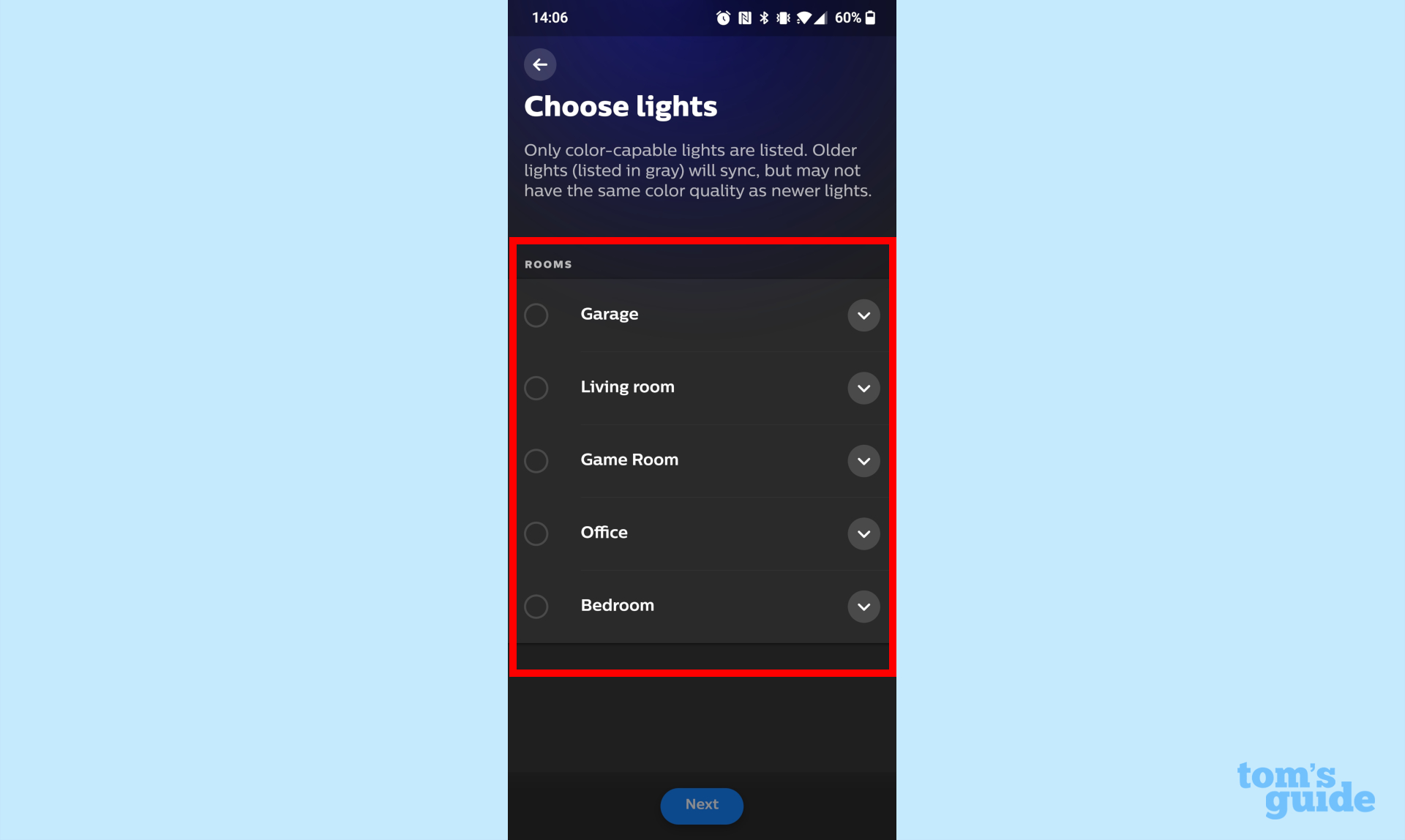Expand the Office room dropdown

tap(862, 533)
